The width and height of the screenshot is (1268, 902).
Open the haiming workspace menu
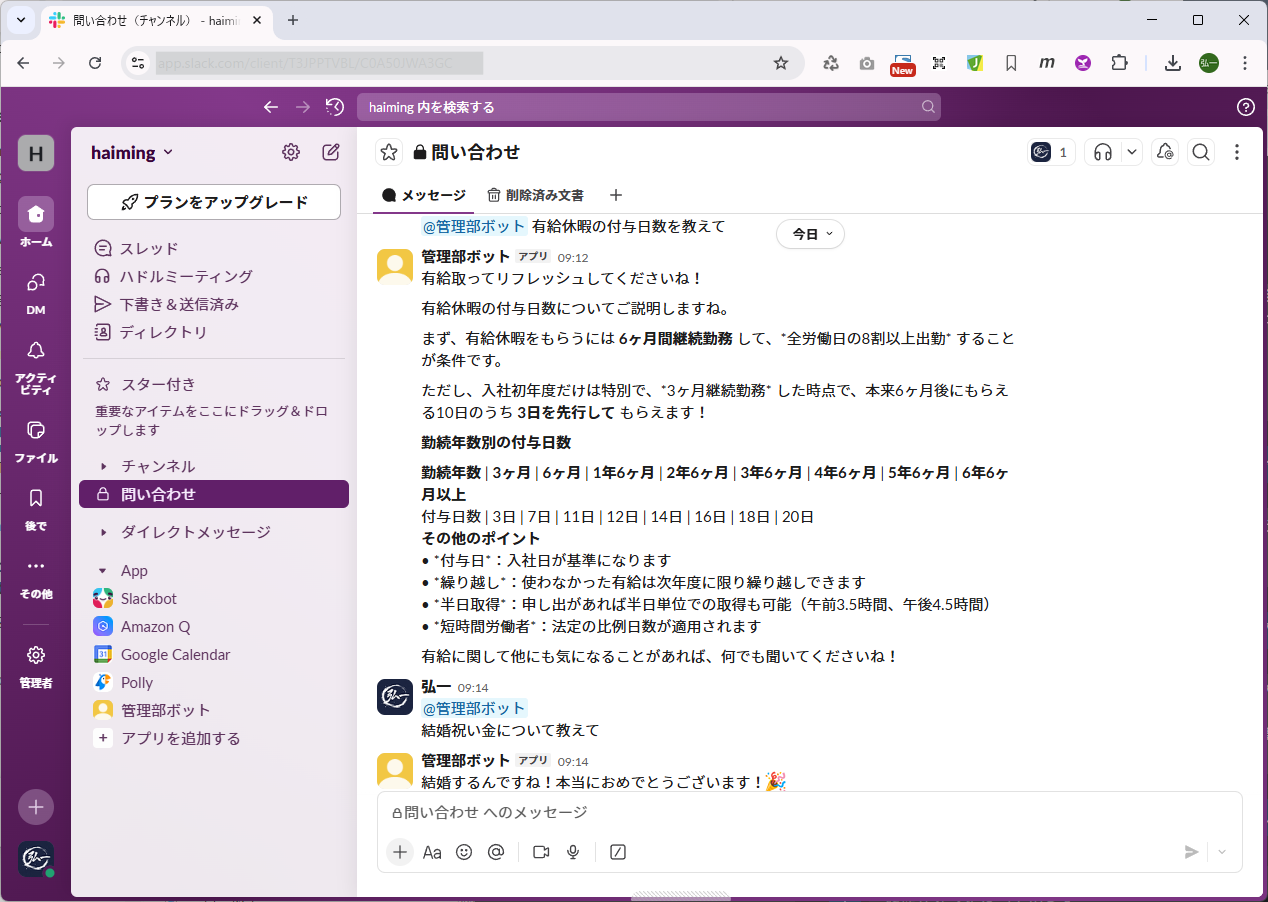click(131, 152)
